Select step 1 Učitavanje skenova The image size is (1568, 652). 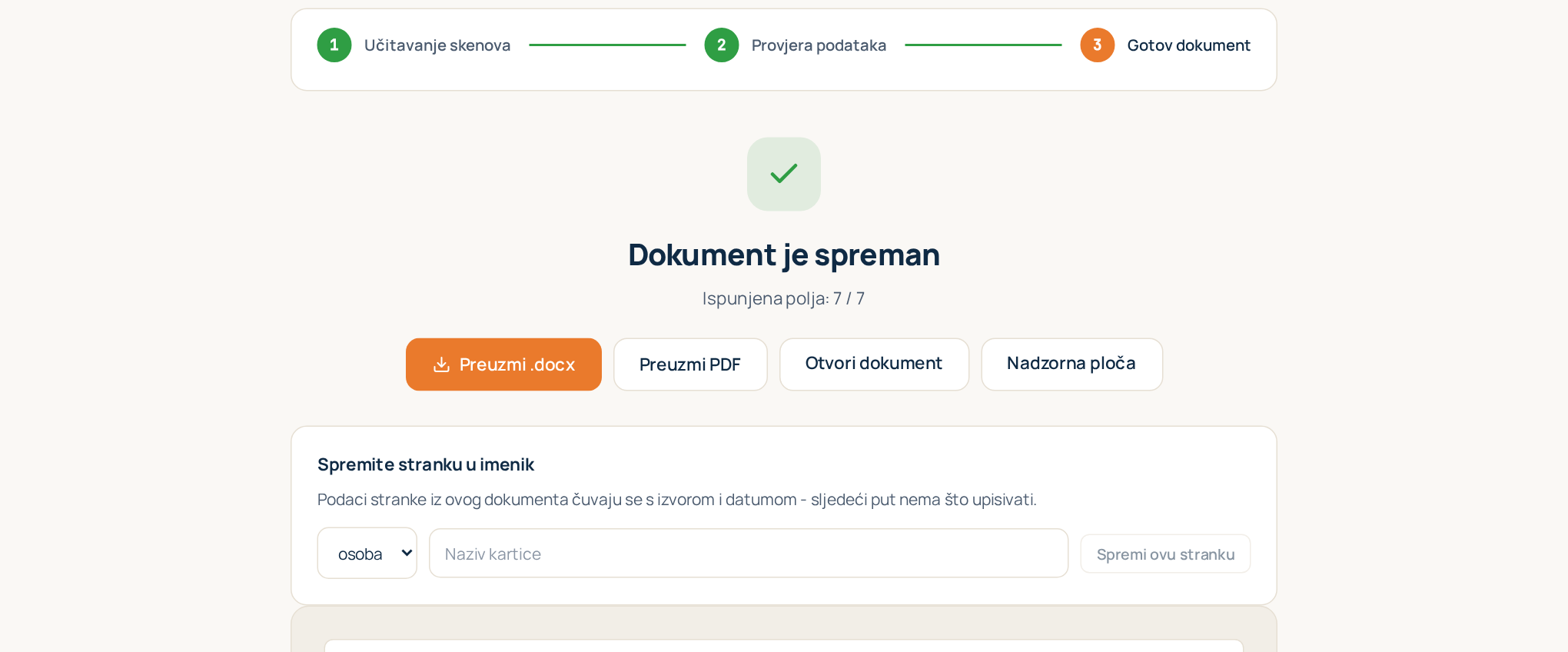414,45
